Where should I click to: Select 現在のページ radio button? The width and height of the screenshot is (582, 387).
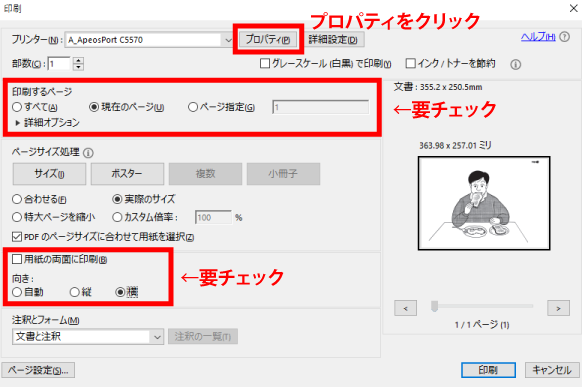point(94,107)
